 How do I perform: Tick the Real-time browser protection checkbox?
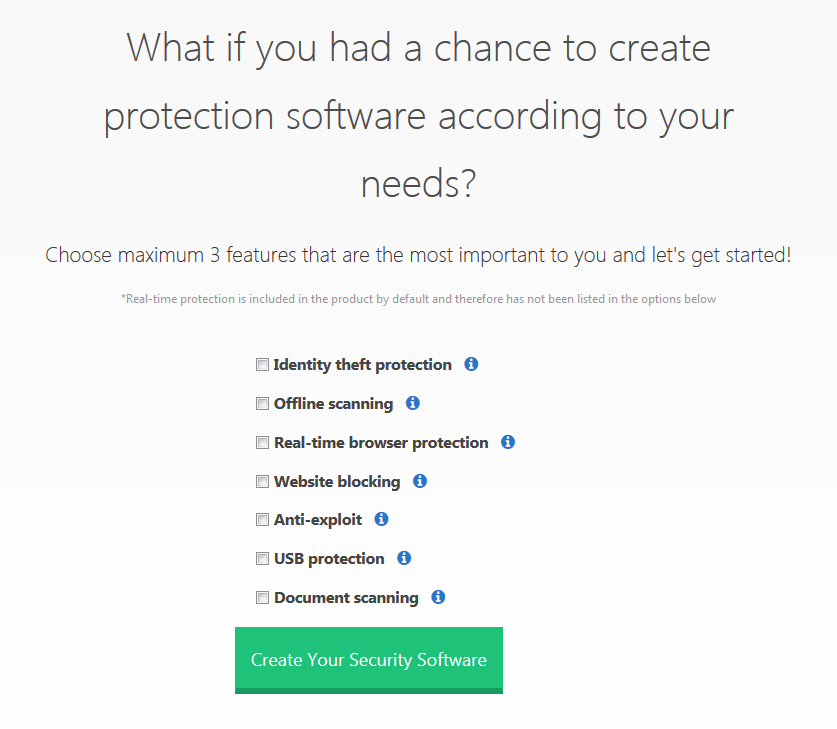(262, 442)
